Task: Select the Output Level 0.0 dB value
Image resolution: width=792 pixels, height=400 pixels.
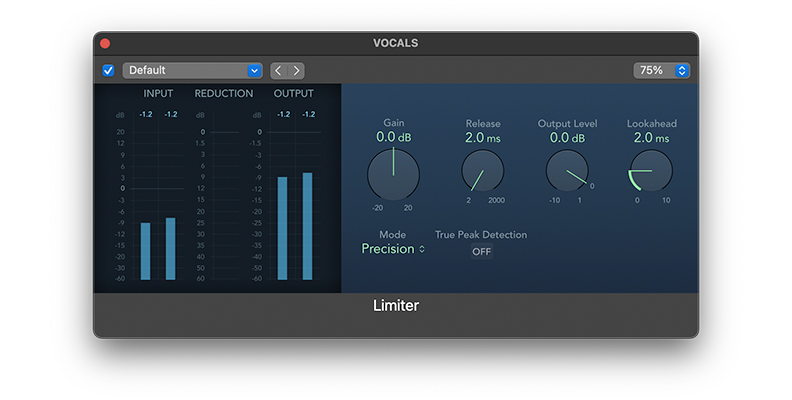Action: coord(567,137)
